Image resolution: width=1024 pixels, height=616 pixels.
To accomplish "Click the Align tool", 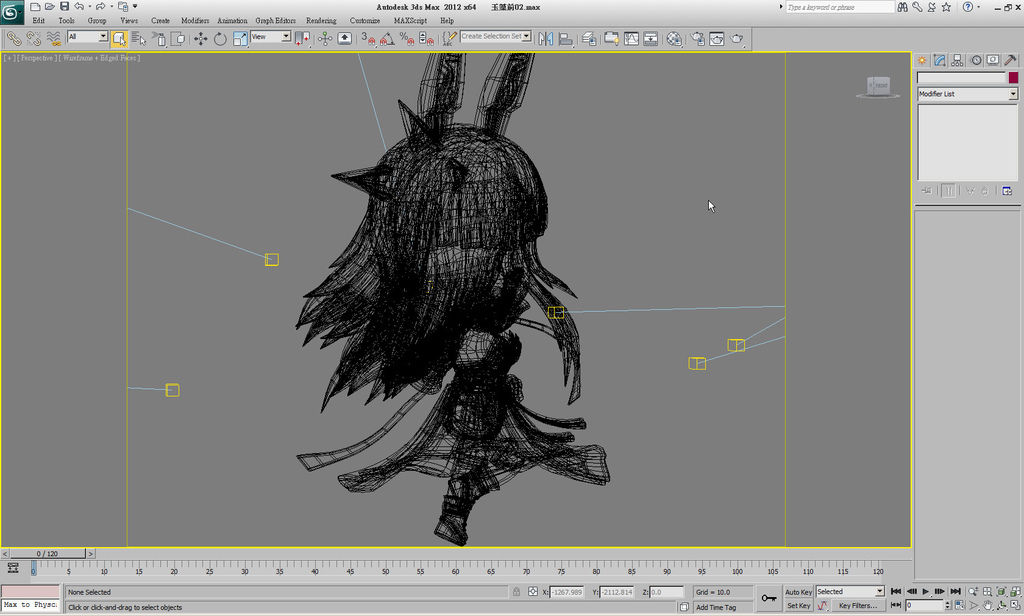I will click(566, 39).
